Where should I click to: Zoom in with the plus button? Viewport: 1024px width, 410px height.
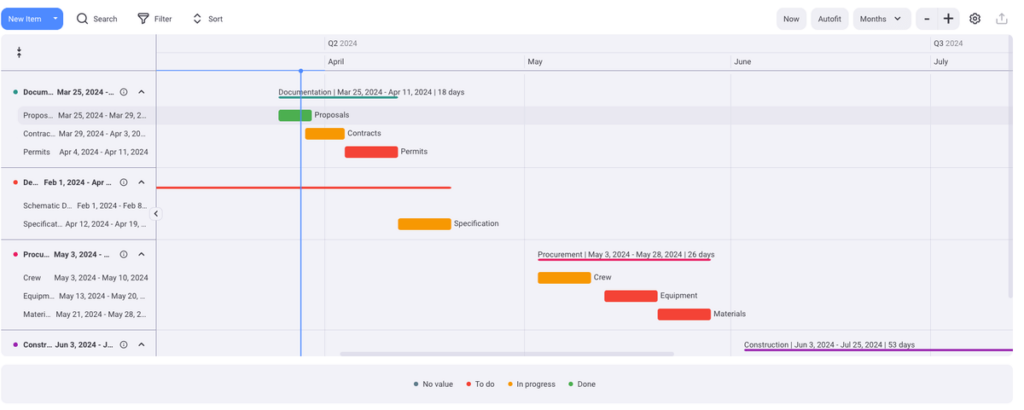point(948,19)
